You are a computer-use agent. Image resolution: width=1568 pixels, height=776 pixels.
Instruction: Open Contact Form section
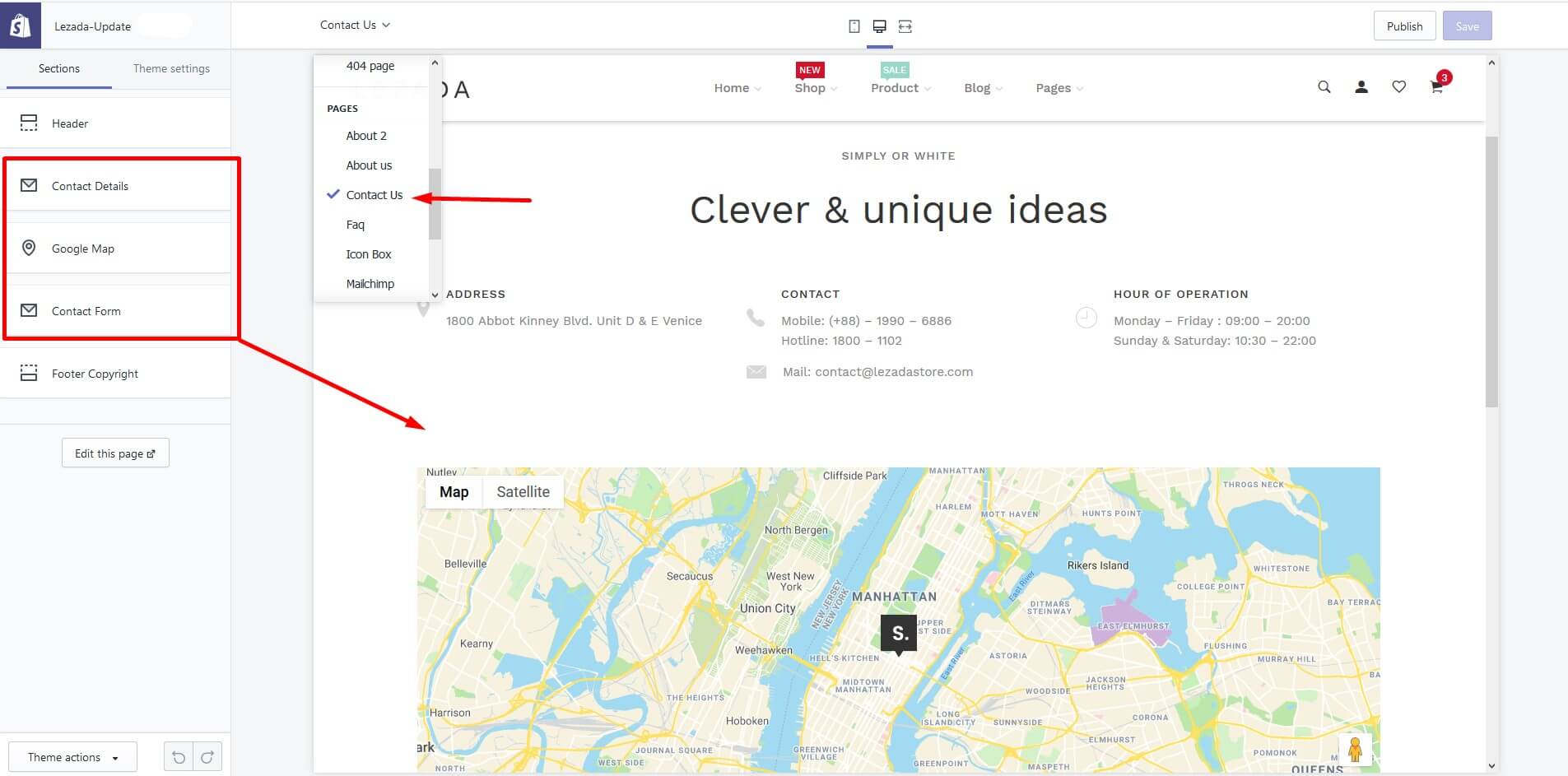tap(115, 311)
